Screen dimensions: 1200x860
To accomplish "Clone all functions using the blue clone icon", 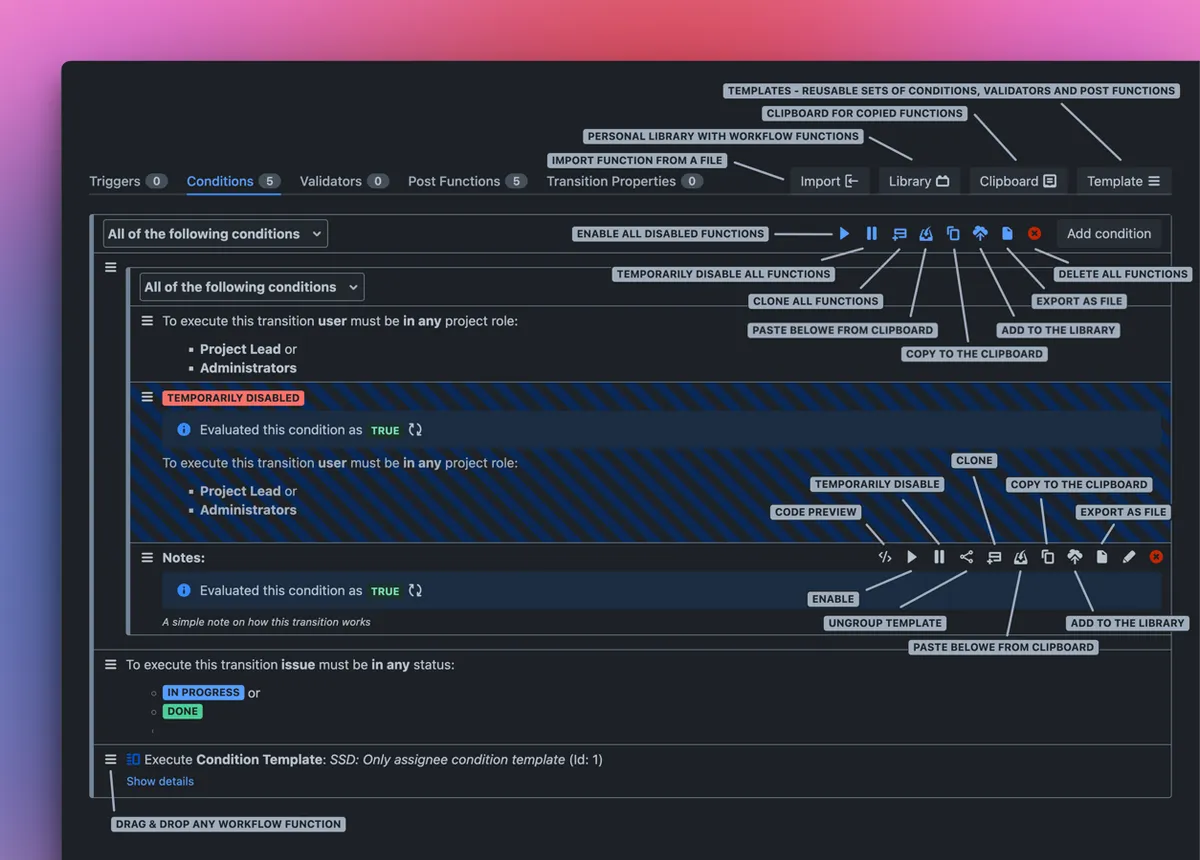I will 899,233.
